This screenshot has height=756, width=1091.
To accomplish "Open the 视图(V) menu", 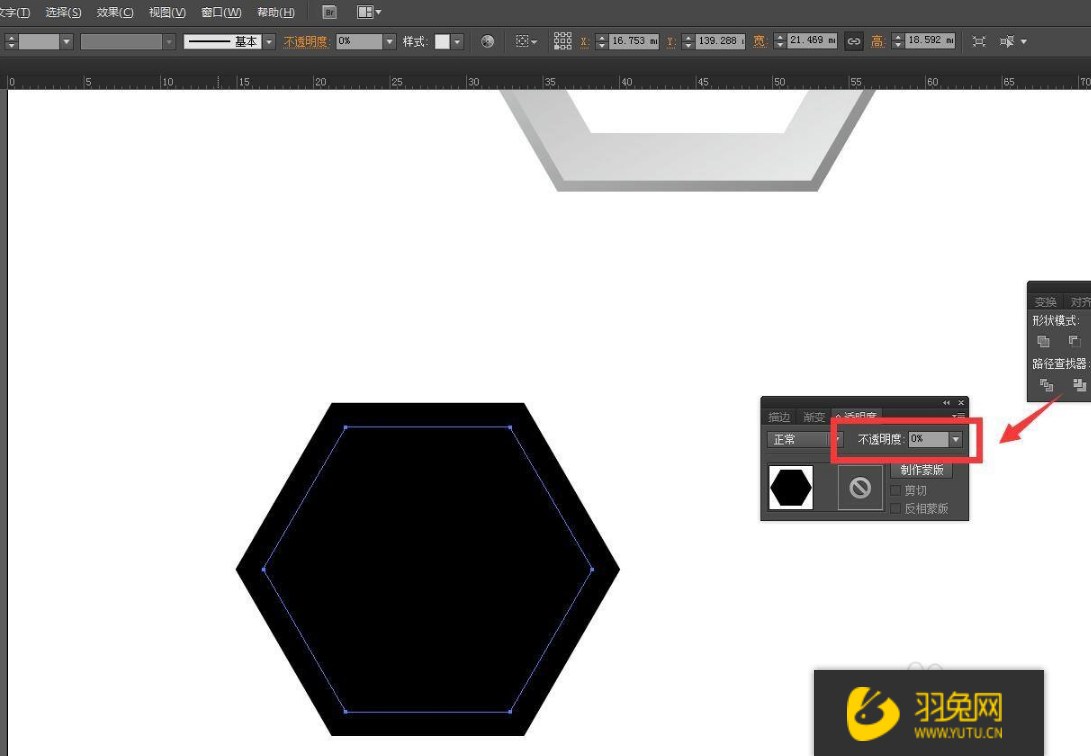I will [167, 13].
